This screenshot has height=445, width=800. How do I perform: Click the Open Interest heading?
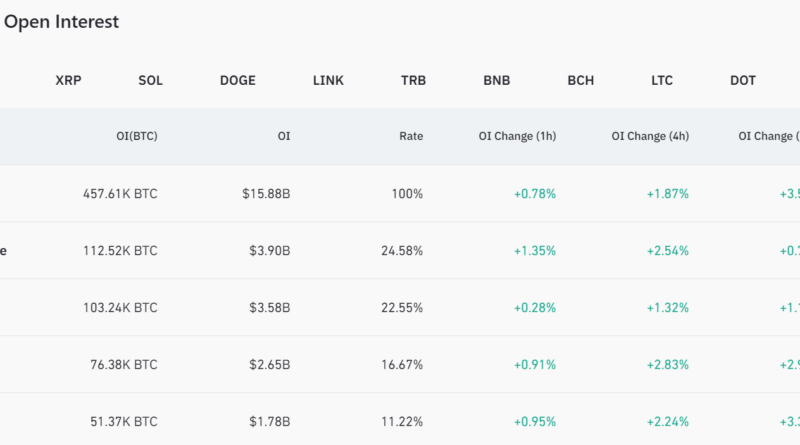[61, 22]
